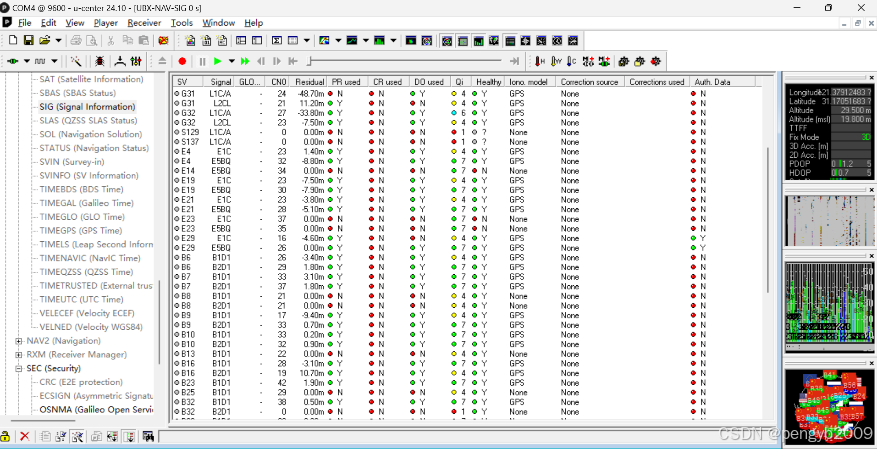Open the sigma statistic view icon
877x449 pixels.
point(277,40)
